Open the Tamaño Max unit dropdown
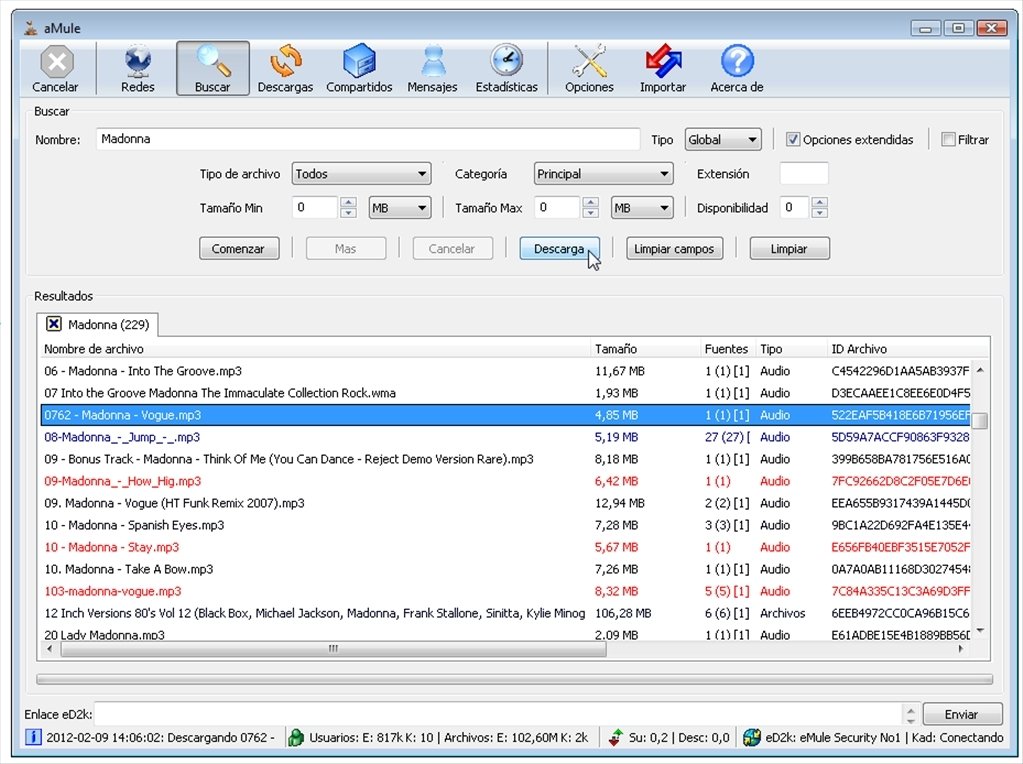The height and width of the screenshot is (764, 1023). 642,208
